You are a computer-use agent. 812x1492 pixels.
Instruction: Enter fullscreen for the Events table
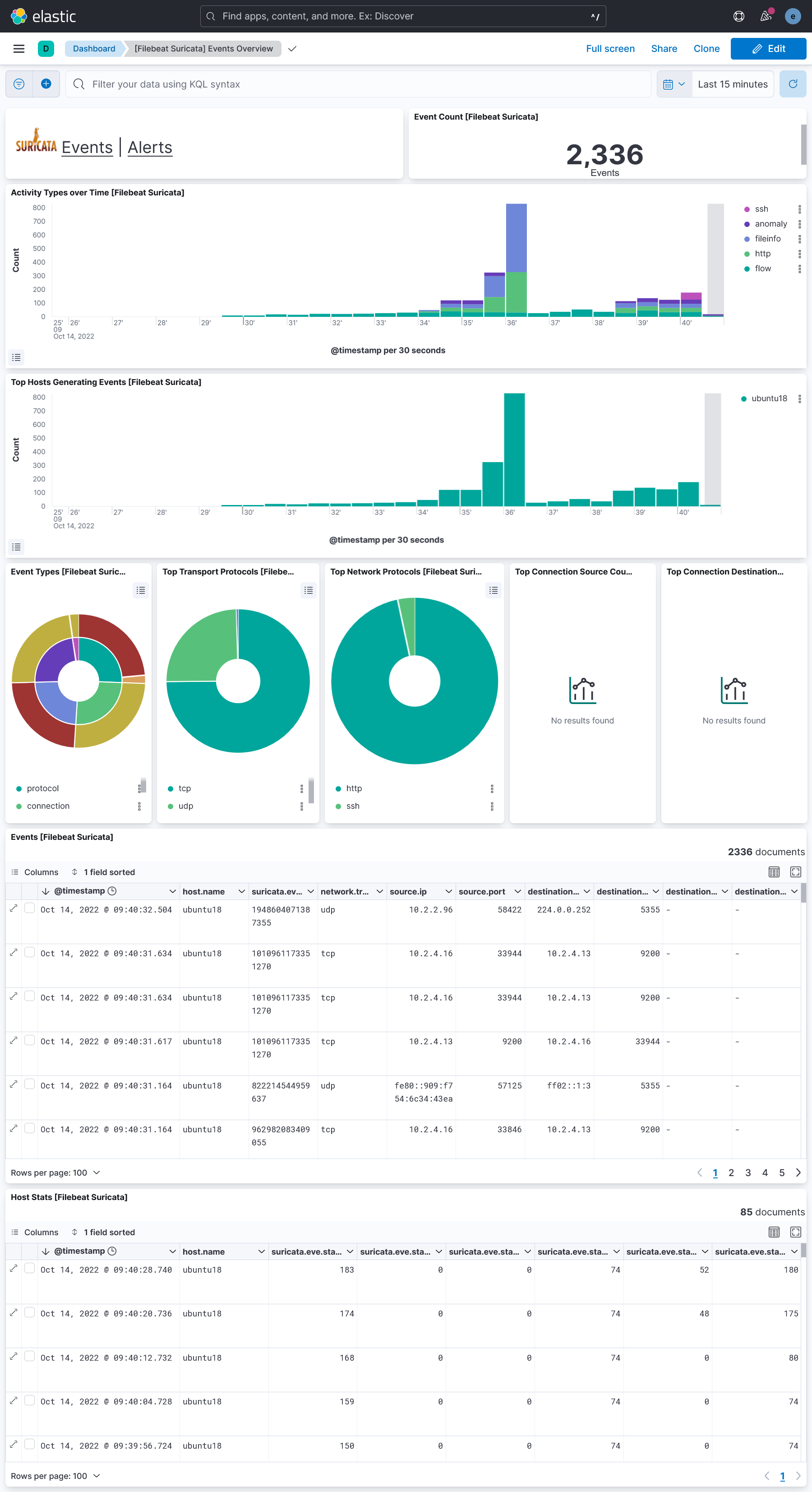coord(795,872)
